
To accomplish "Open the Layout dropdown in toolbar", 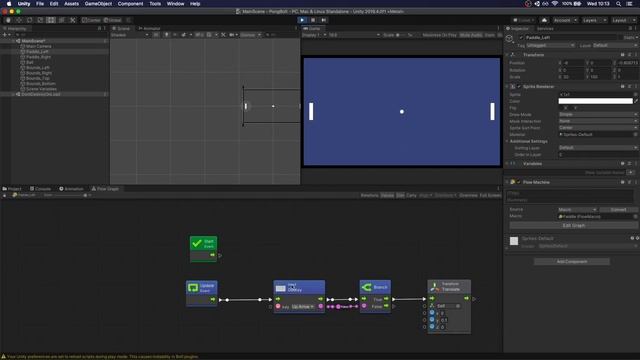I will [624, 20].
